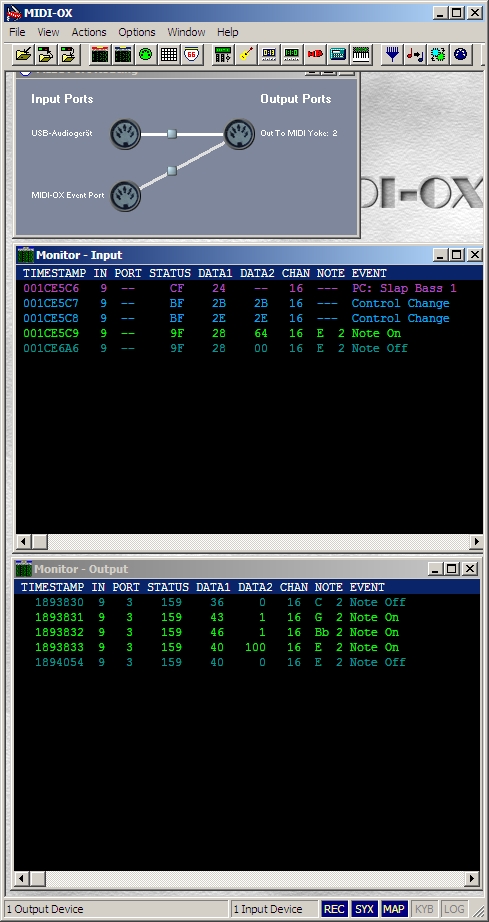The height and width of the screenshot is (922, 489).
Task: Click the USB-Audiogerät route connection node
Action: click(x=172, y=134)
